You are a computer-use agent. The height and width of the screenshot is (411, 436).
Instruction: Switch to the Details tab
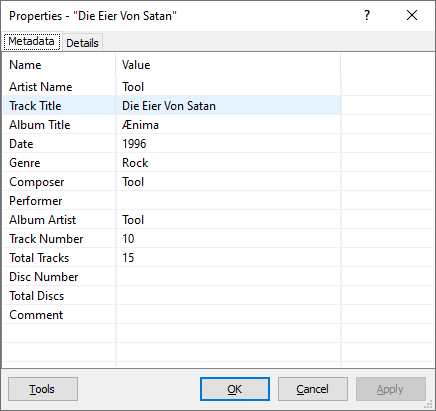click(82, 43)
